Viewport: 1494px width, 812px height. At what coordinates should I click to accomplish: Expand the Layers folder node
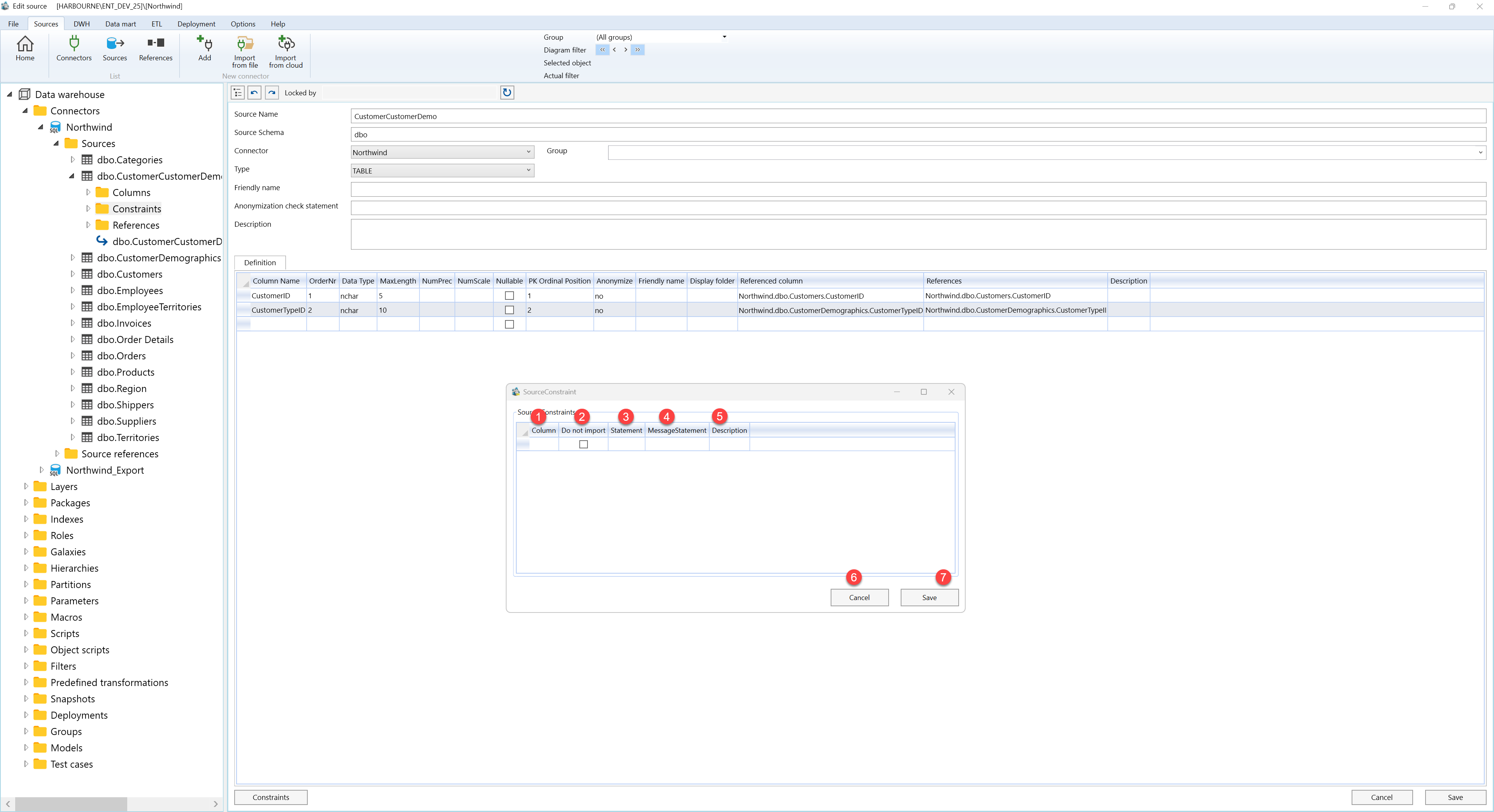point(26,486)
